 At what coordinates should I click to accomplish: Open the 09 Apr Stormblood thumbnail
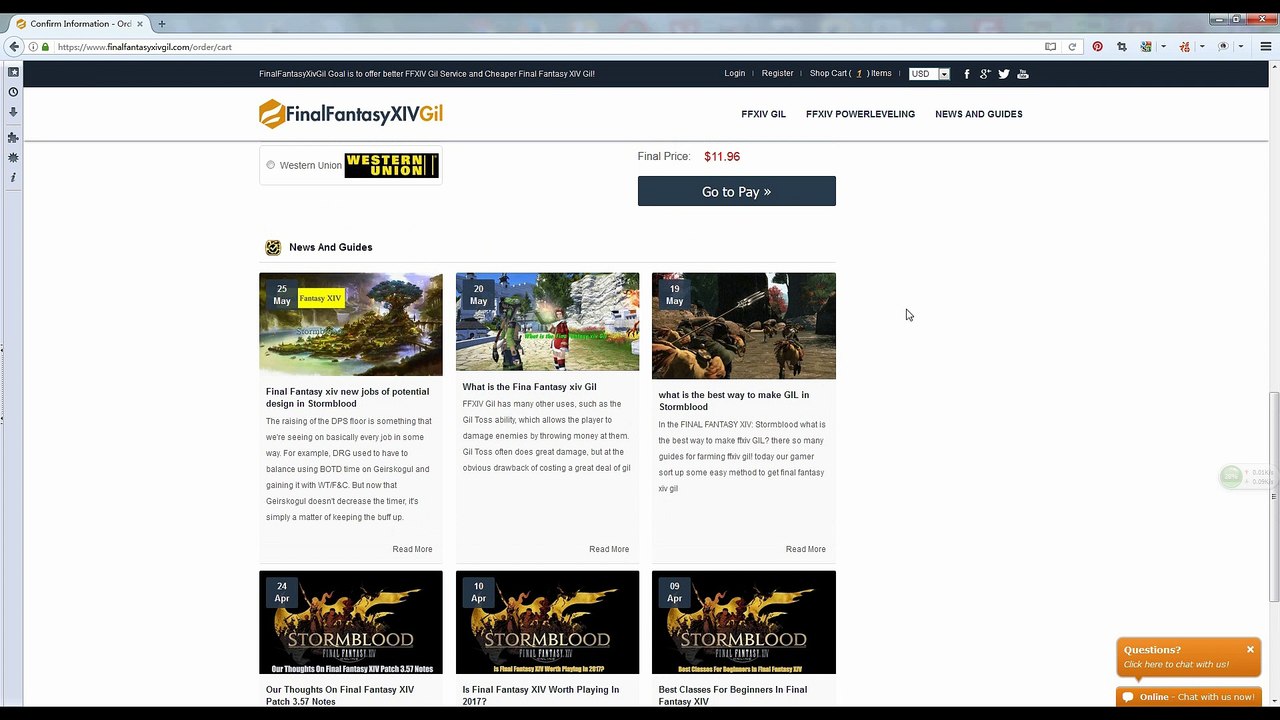(744, 622)
